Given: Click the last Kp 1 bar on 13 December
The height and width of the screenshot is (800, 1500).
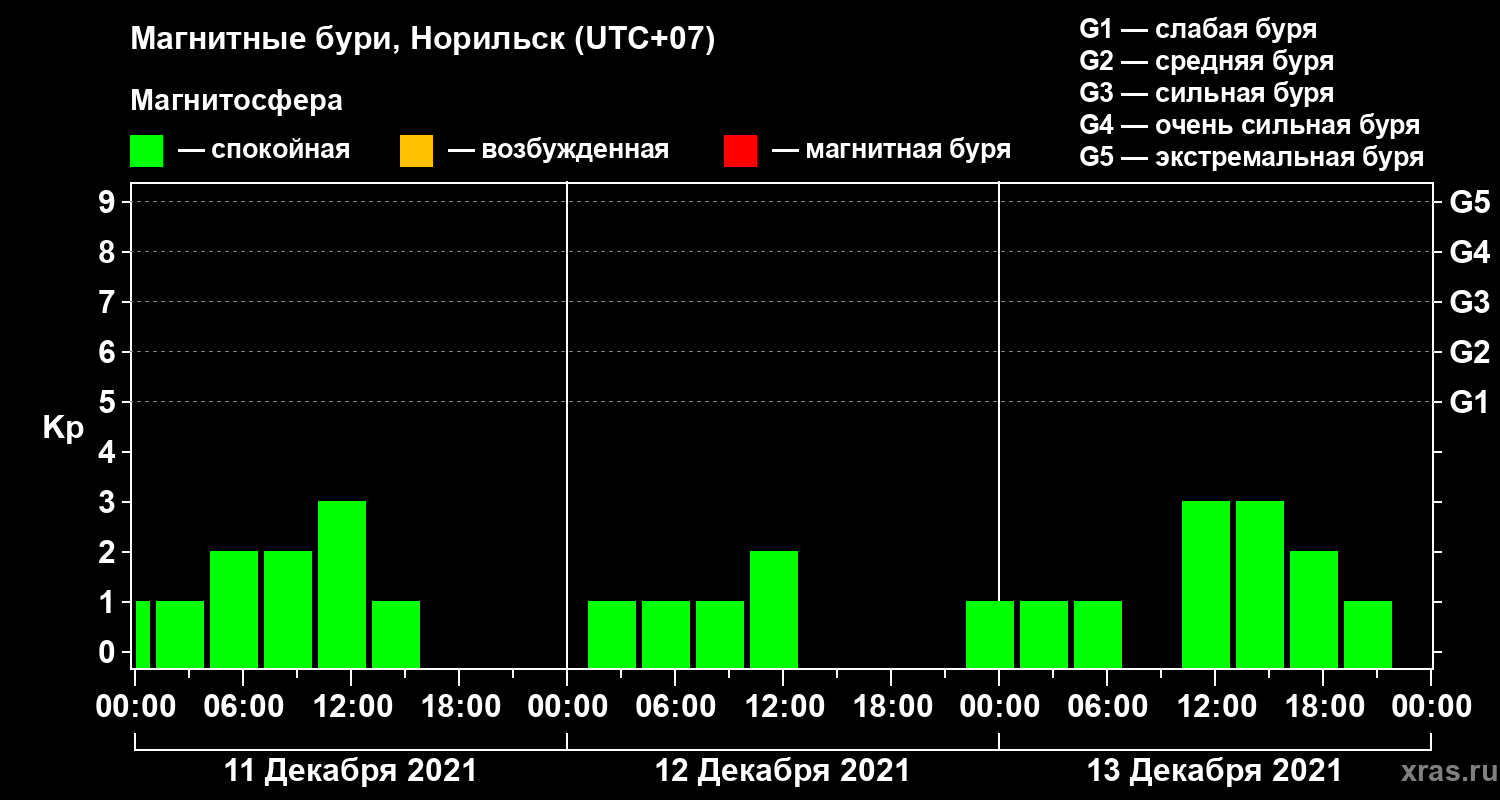Looking at the screenshot, I should point(1368,634).
